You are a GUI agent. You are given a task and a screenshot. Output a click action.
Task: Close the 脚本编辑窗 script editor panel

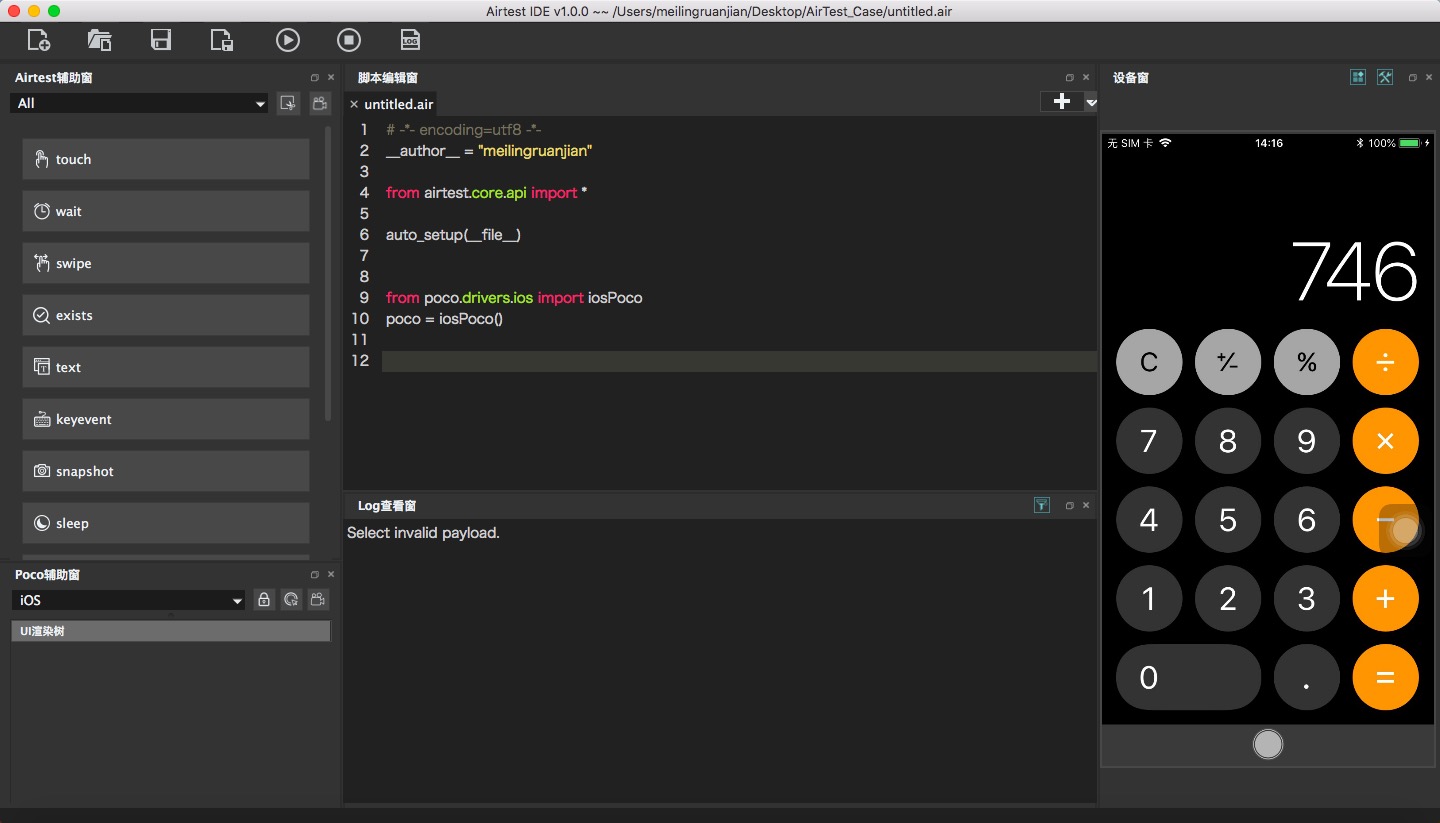1086,77
